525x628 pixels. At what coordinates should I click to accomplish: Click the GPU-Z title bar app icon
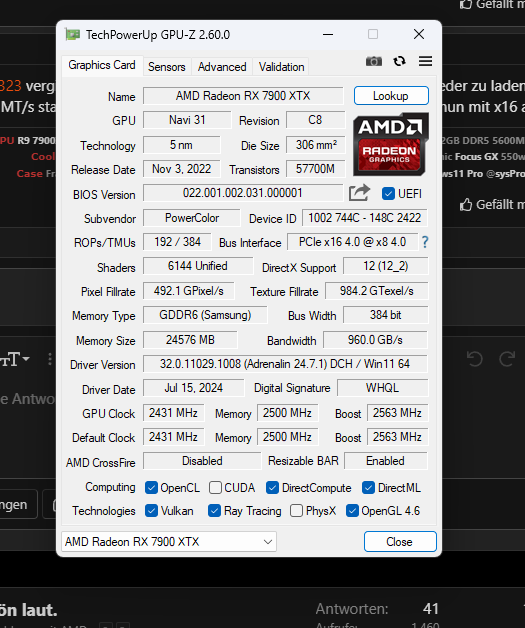72,34
